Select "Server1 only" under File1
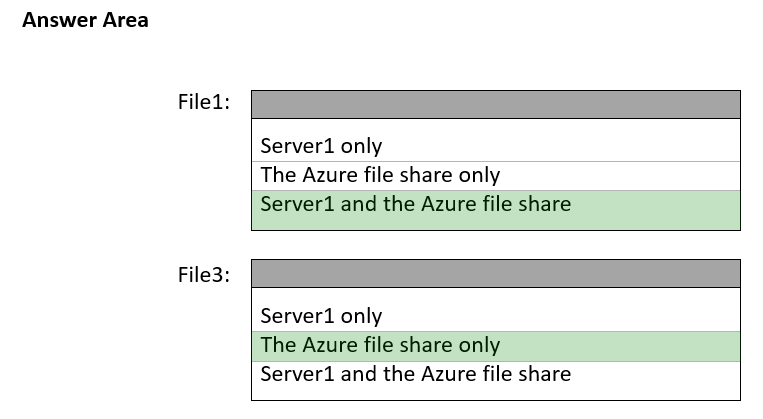This screenshot has width=763, height=419. (321, 146)
